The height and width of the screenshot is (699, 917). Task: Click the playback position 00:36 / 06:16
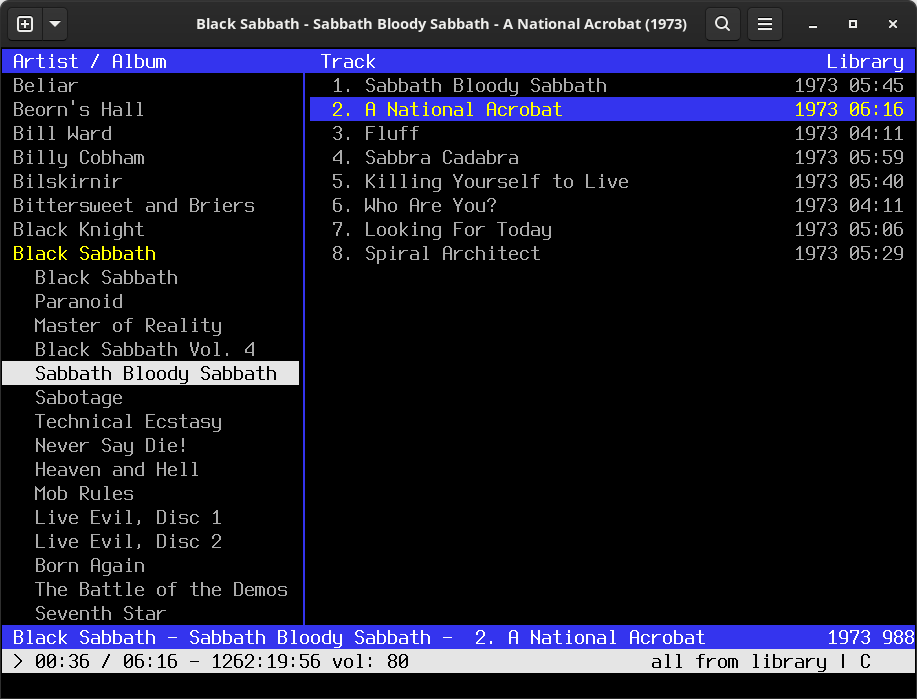106,662
